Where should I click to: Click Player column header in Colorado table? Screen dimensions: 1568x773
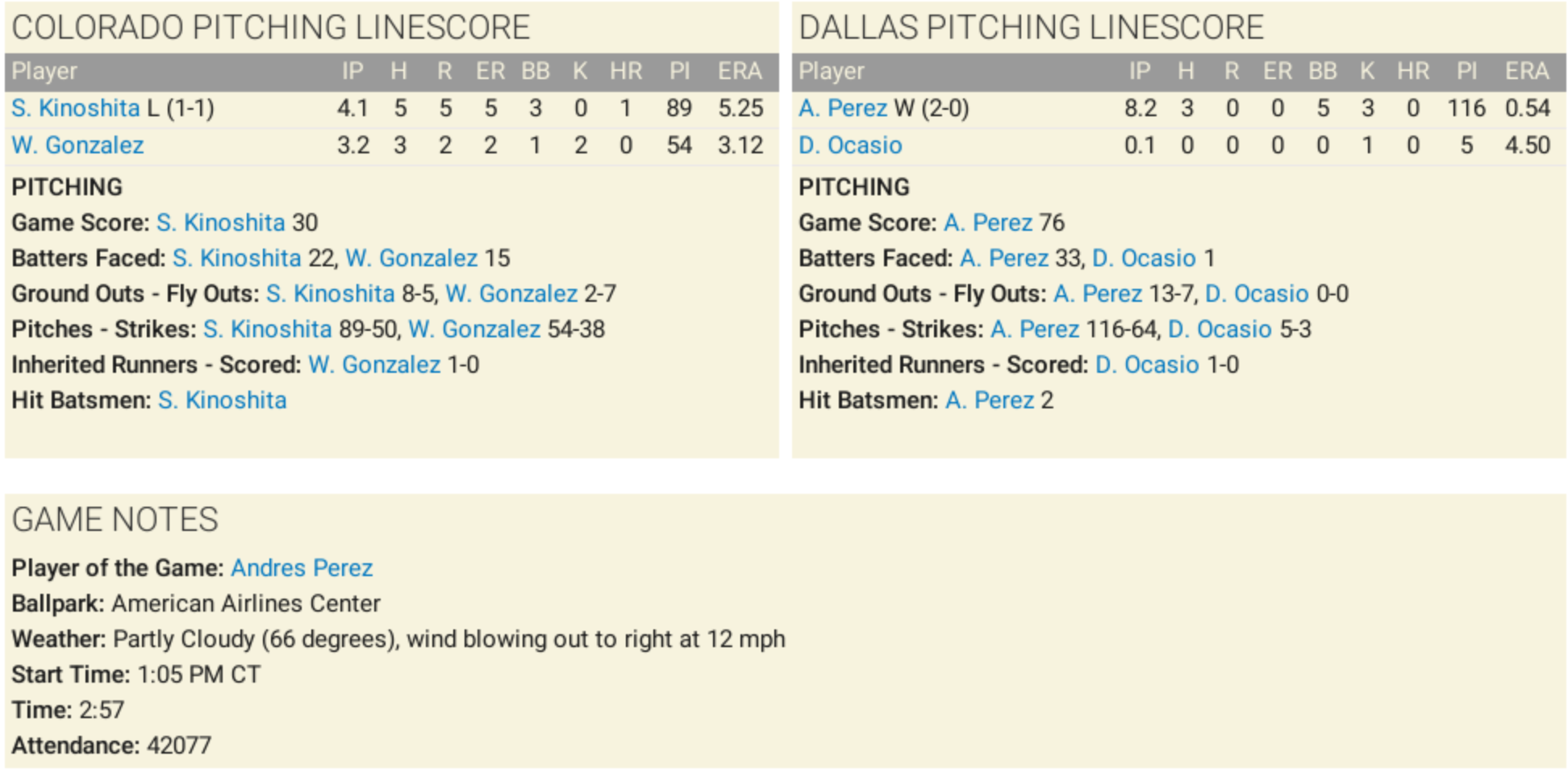click(44, 71)
